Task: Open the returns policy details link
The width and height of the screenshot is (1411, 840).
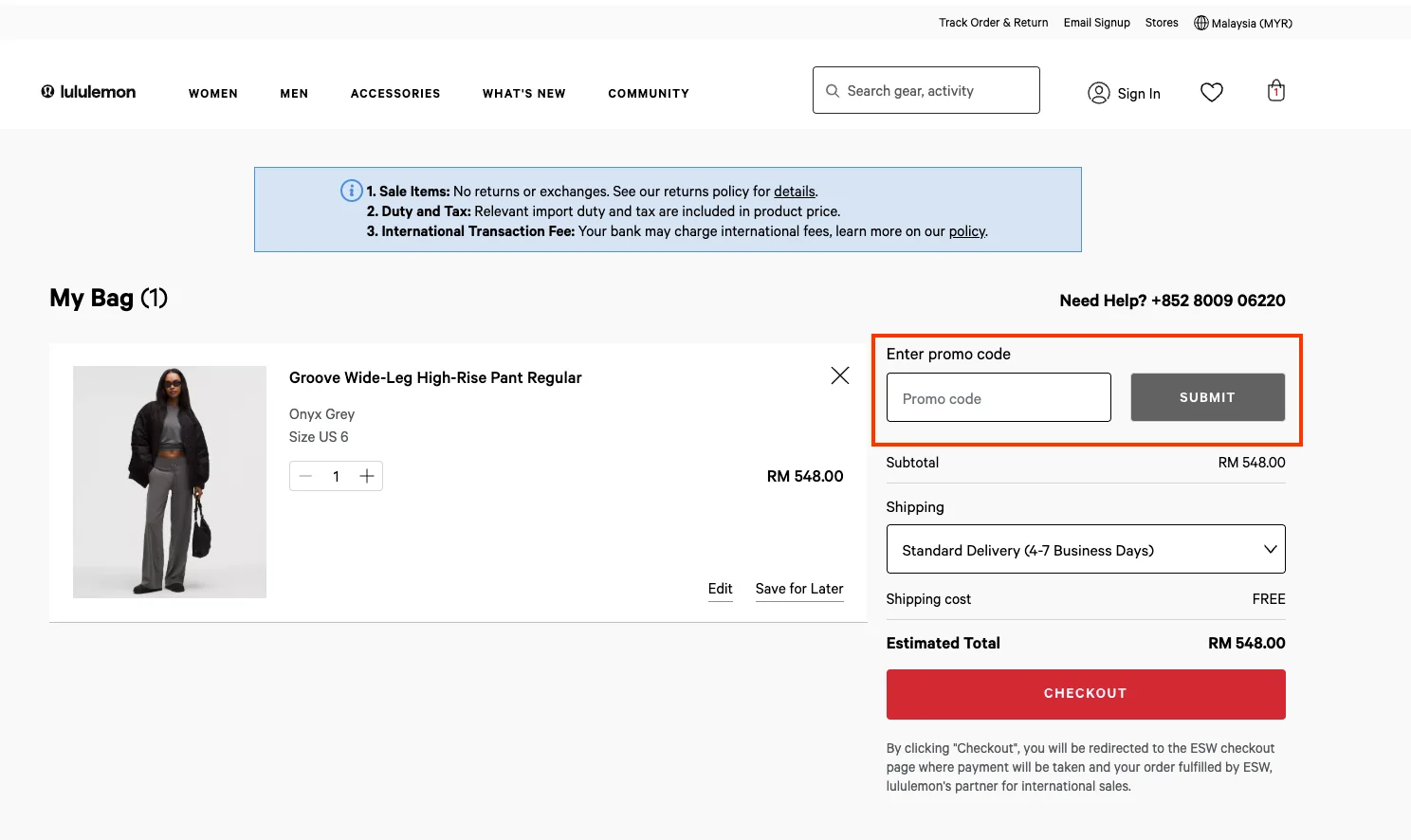Action: (x=795, y=192)
